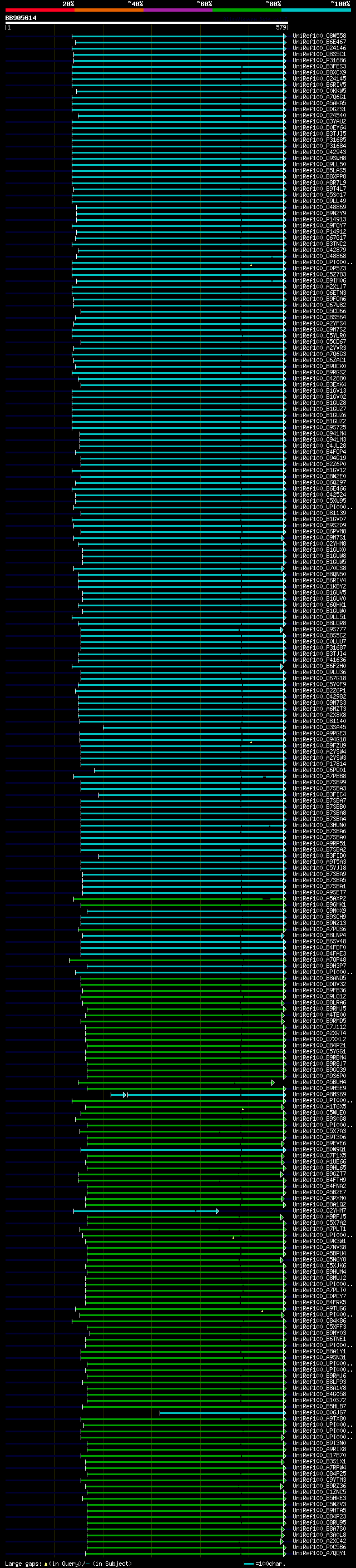Image resolution: width=356 pixels, height=1568 pixels.
Task: Select hit label UniRef100_D0EY64
Action: click(x=319, y=127)
